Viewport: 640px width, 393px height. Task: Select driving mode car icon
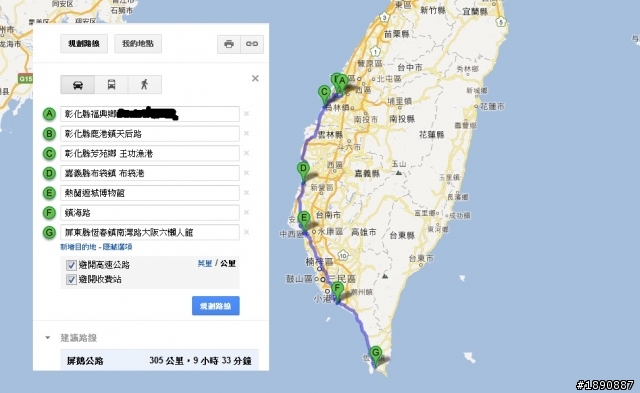[78, 85]
